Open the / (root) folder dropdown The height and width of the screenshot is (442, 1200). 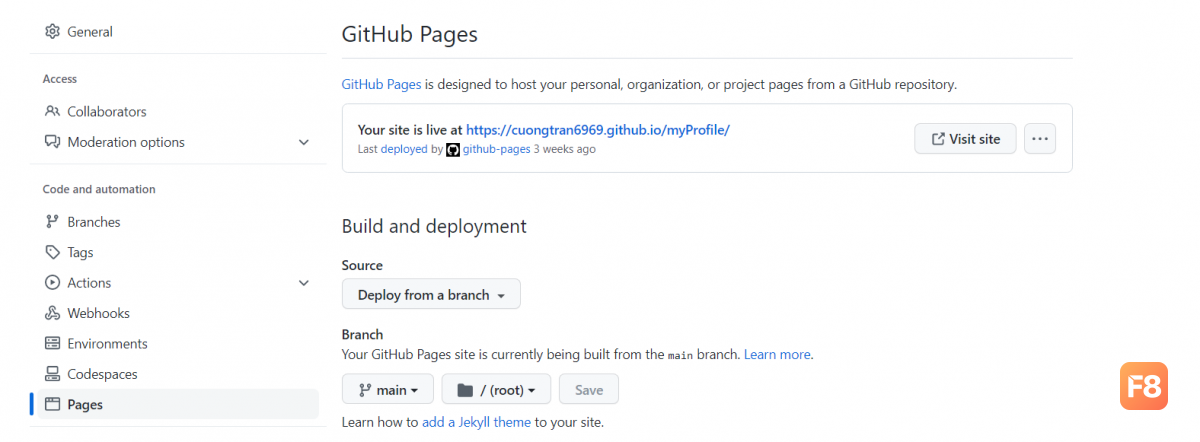tap(496, 389)
